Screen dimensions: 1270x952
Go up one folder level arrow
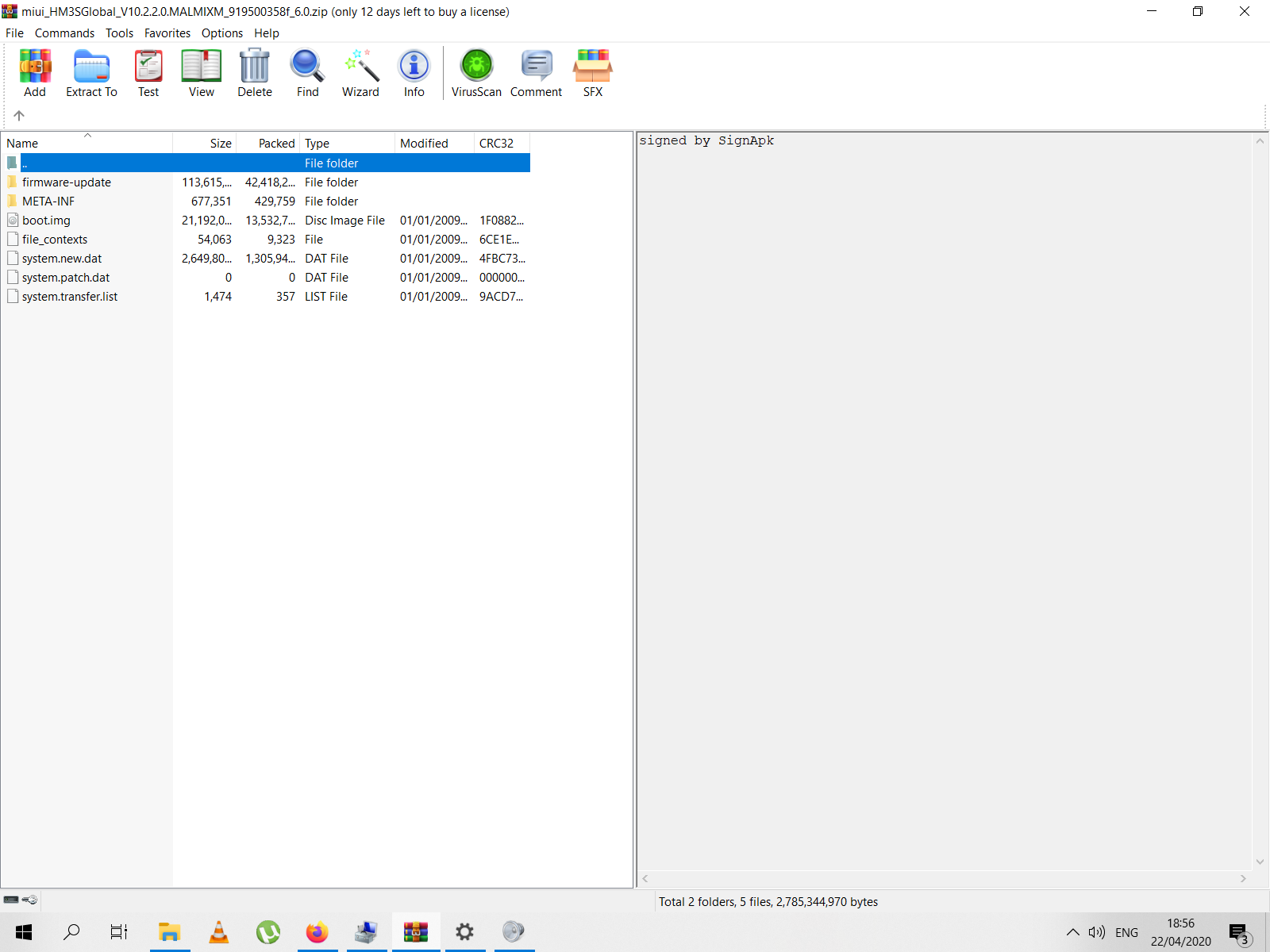19,116
